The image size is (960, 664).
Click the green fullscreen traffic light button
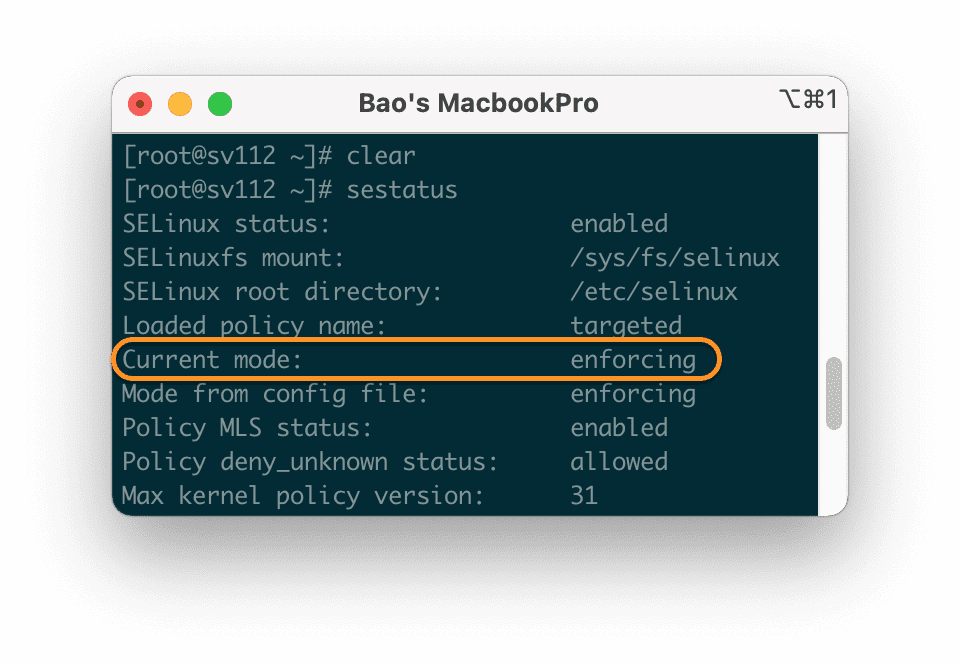(x=220, y=103)
